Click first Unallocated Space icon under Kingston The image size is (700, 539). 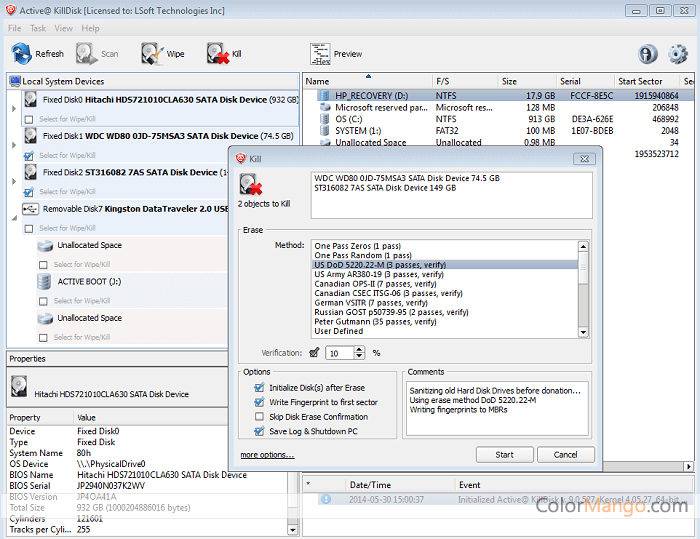click(45, 246)
